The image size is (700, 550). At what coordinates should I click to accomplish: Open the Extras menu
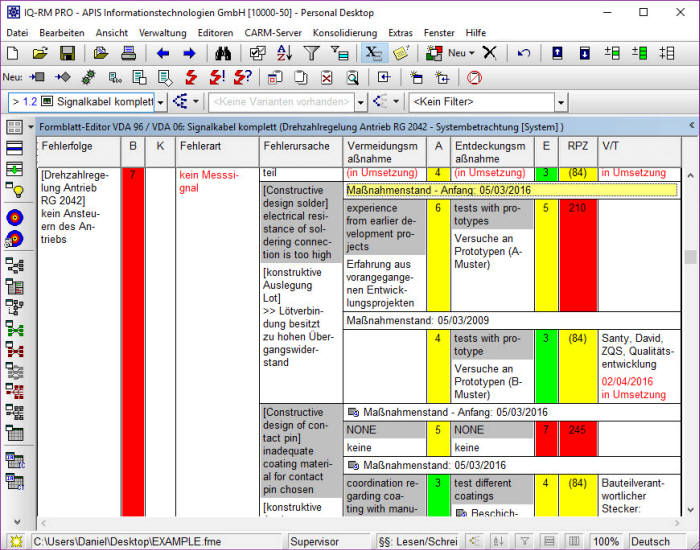pos(400,33)
